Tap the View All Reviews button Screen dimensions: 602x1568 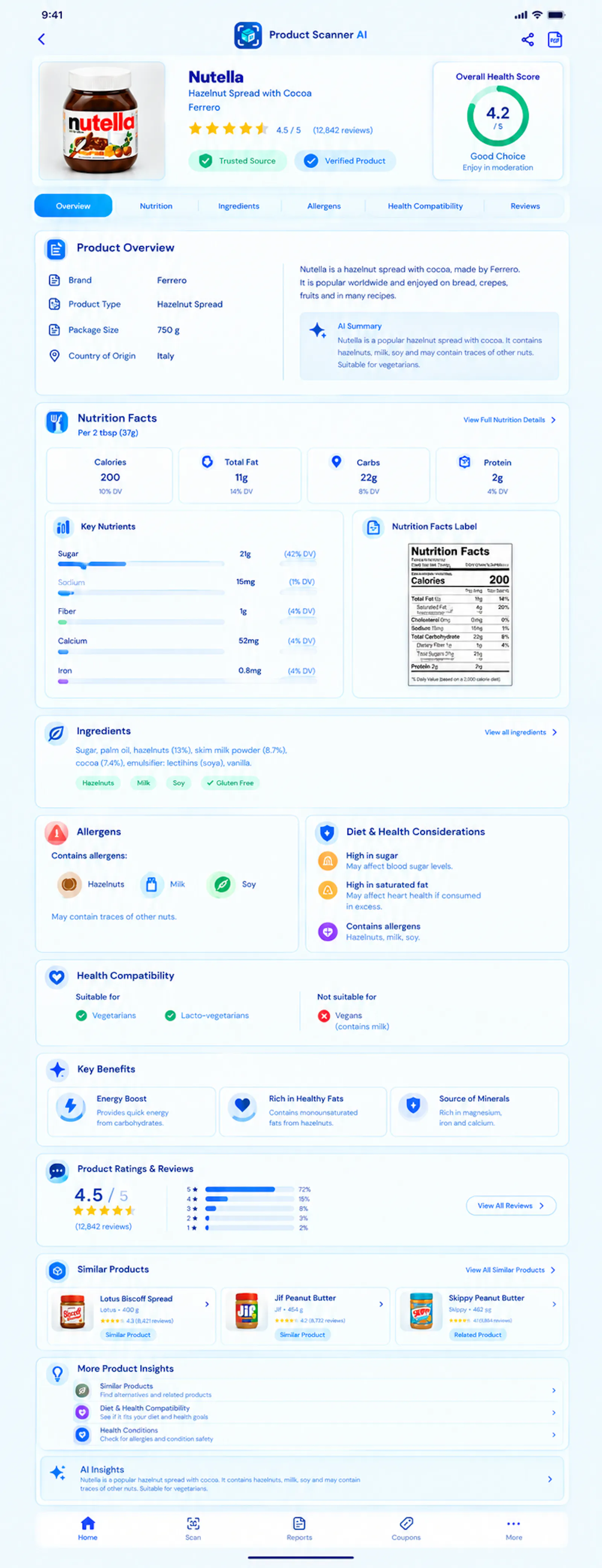(x=511, y=1206)
